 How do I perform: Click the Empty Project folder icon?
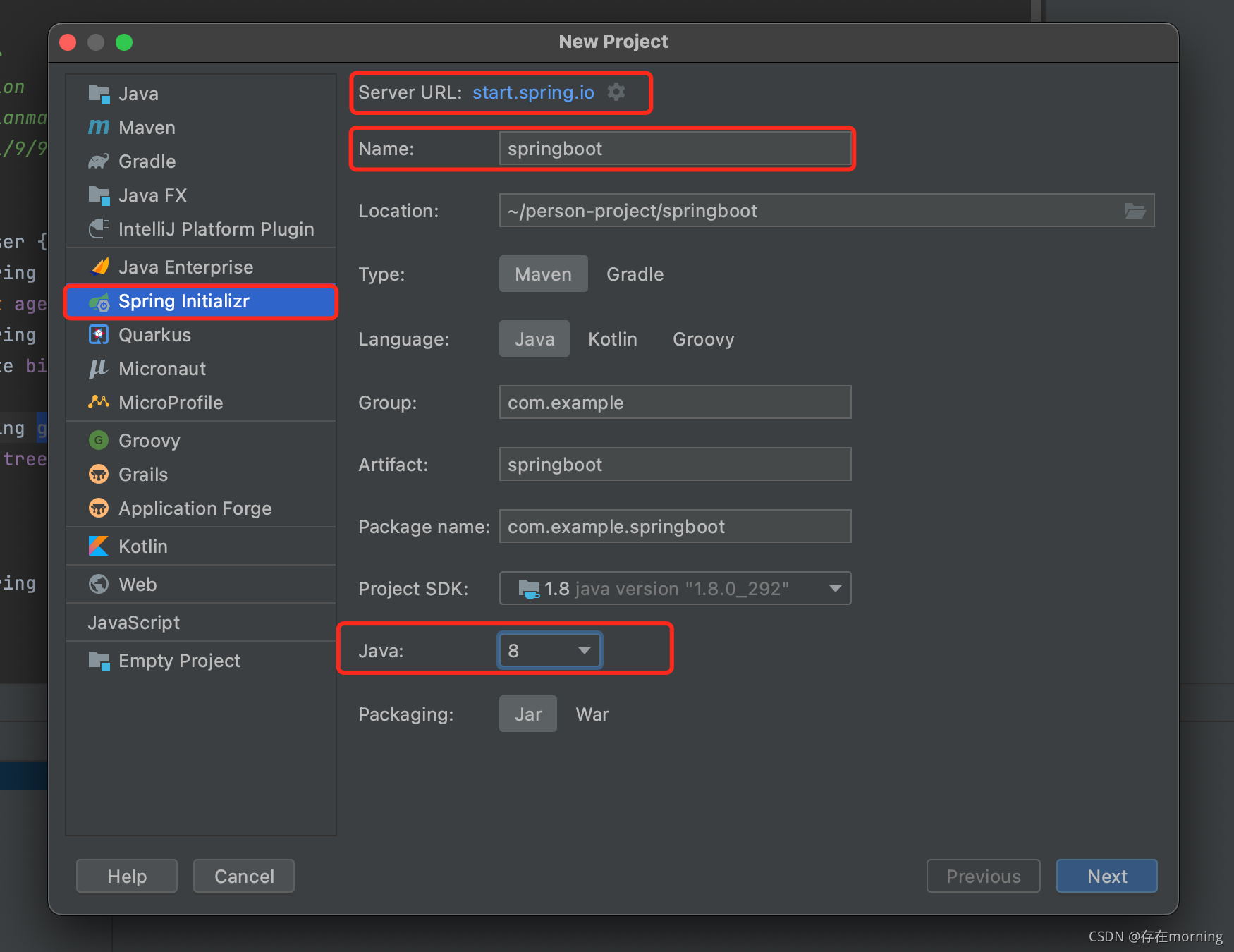coord(99,661)
